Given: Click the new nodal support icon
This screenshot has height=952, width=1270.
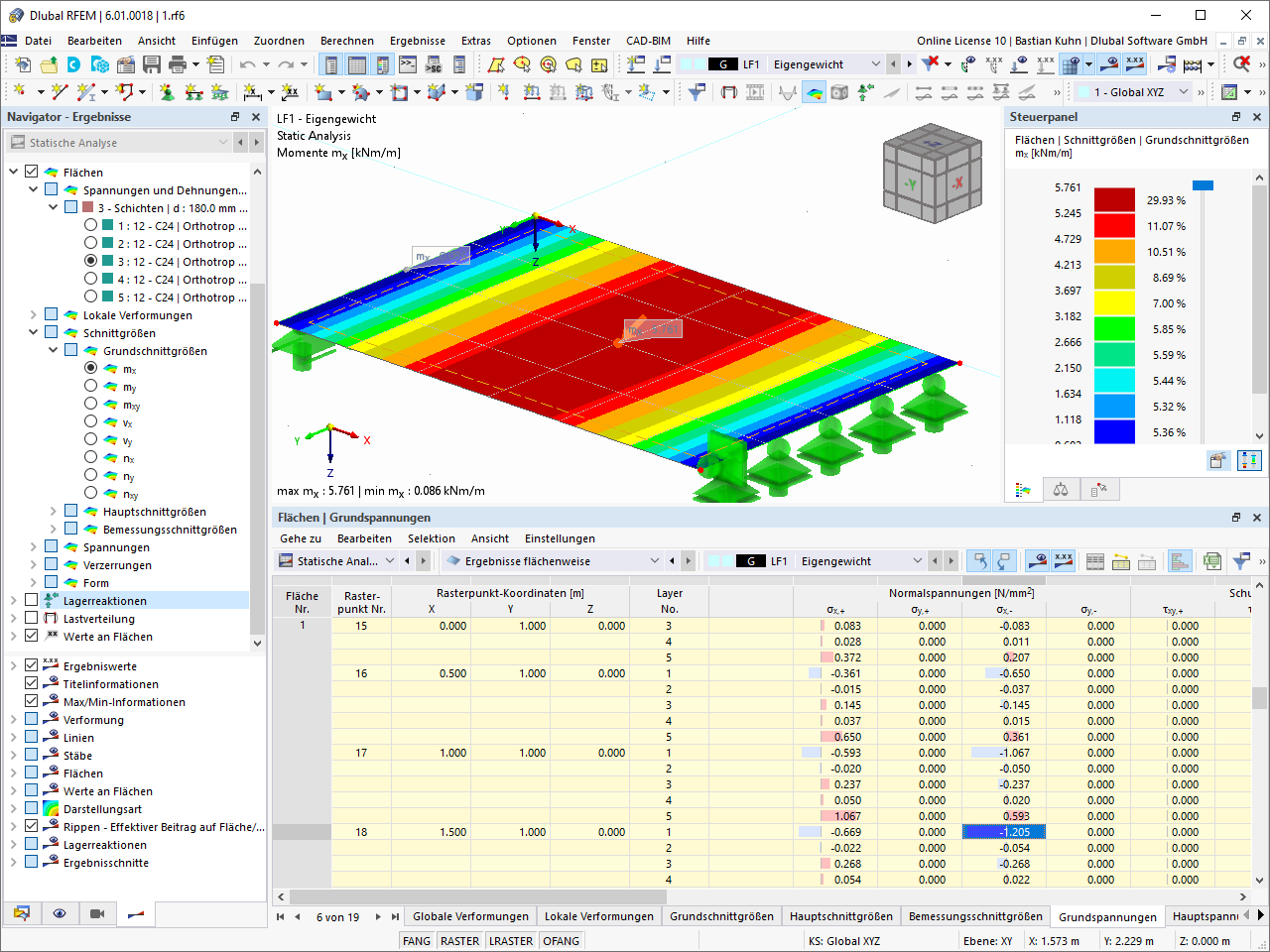Looking at the screenshot, I should point(167,92).
